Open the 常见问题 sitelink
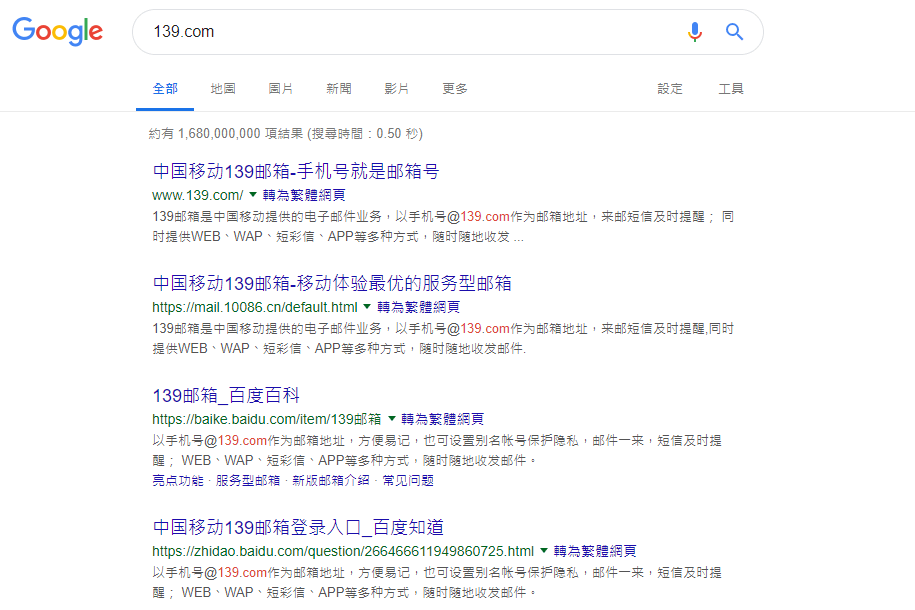The height and width of the screenshot is (610, 915). pyautogui.click(x=408, y=480)
